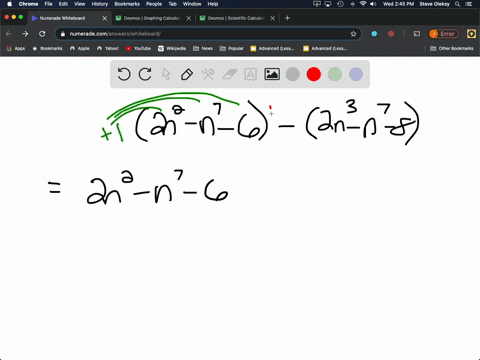
Task: Expand the Popular bookmarks folder
Action: click(x=232, y=48)
